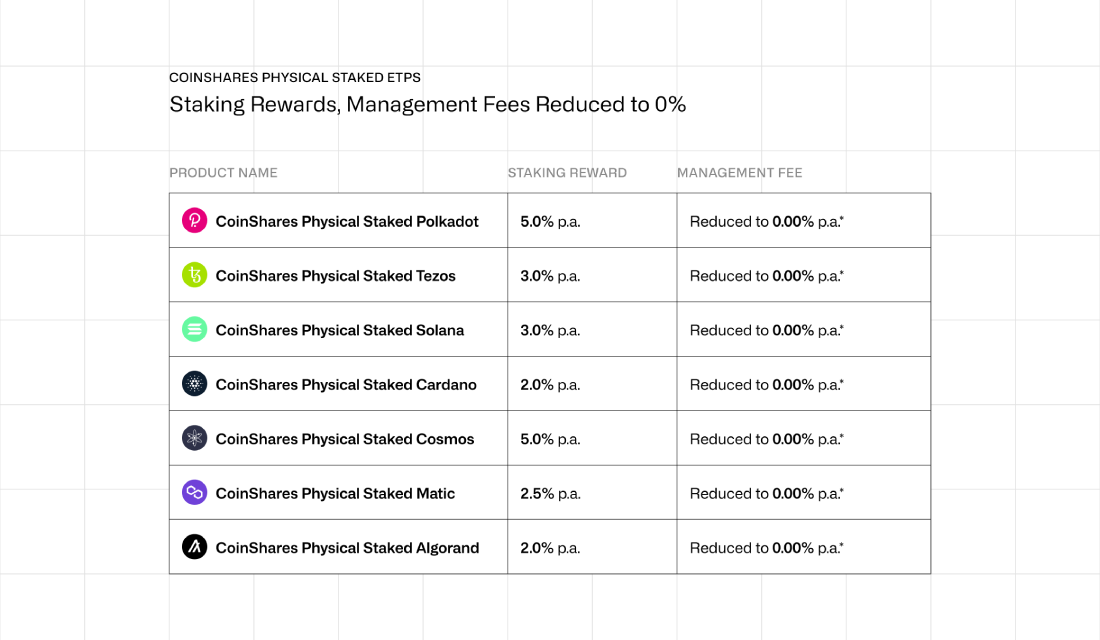Click the Cosmos "5.0% p.a." staking reward

550,439
